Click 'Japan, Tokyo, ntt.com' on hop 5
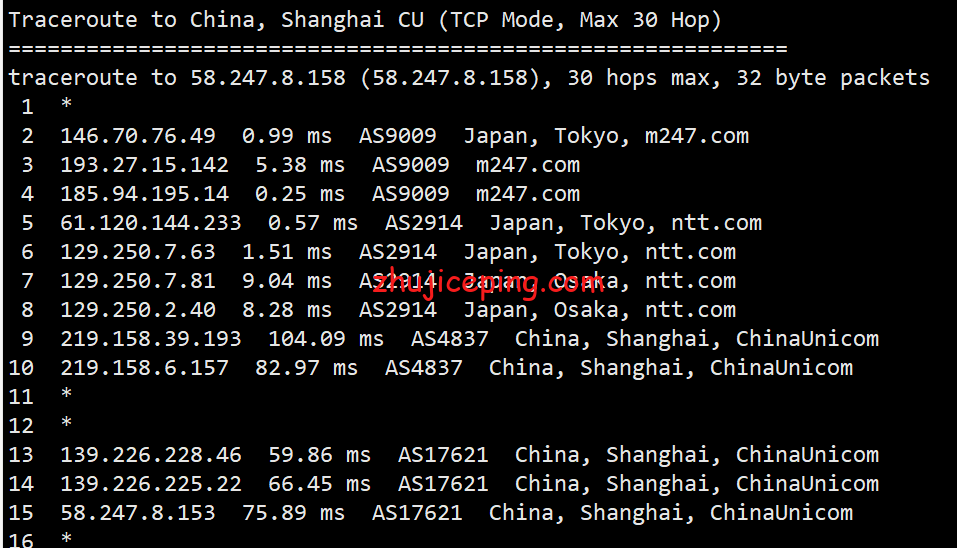This screenshot has height=548, width=957. click(x=626, y=223)
